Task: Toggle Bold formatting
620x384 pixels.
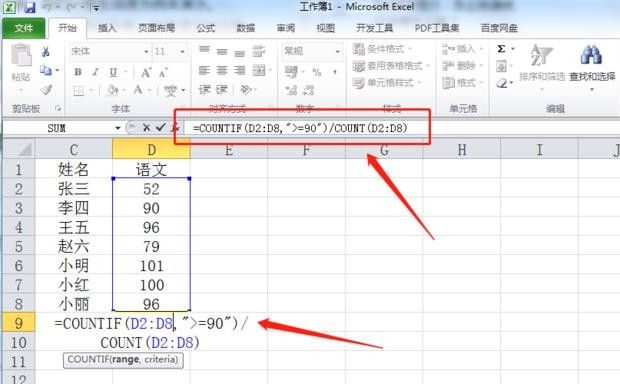Action: [78, 72]
